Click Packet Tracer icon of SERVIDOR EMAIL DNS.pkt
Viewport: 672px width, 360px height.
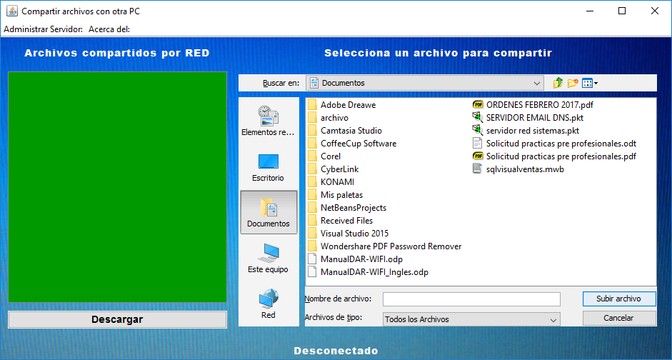click(477, 117)
